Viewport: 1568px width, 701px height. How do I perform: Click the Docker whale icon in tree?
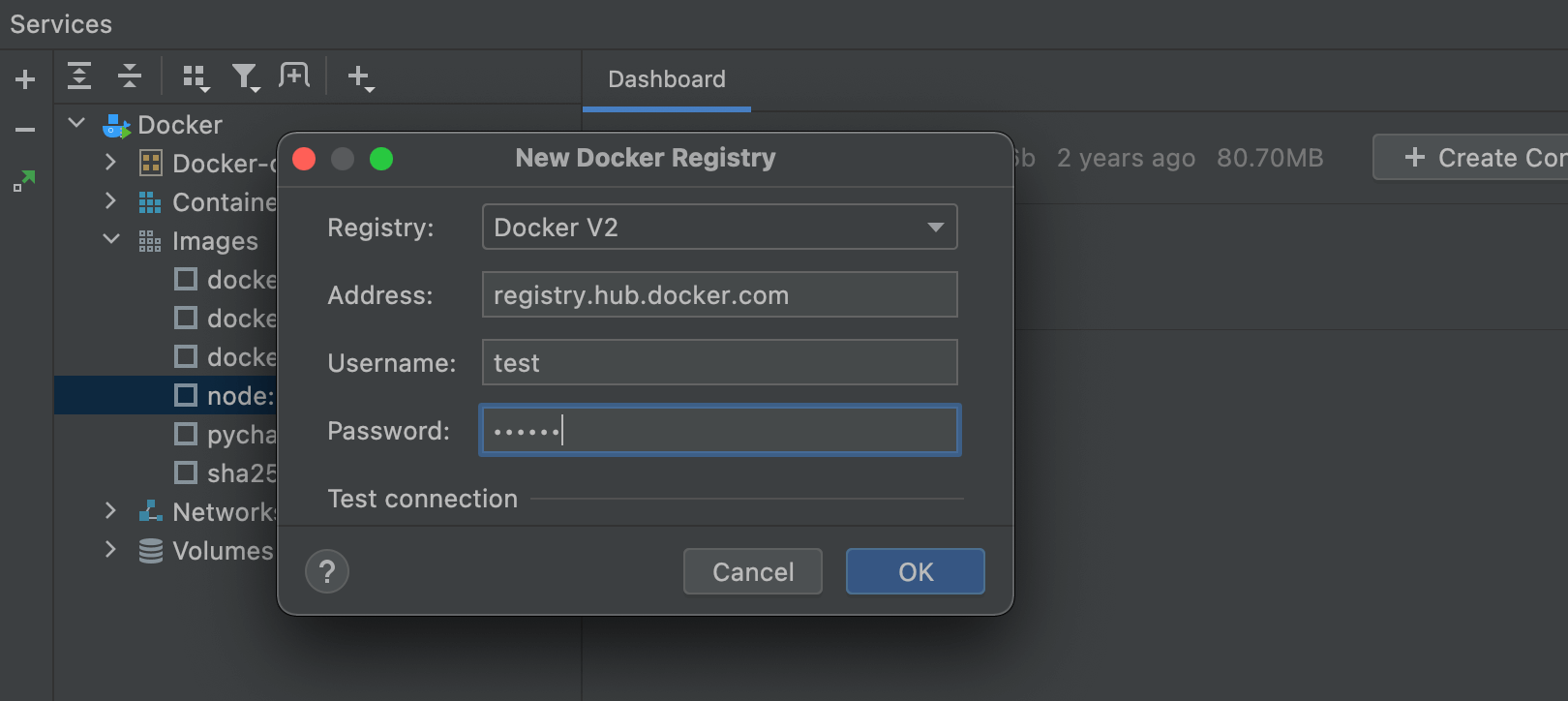117,125
